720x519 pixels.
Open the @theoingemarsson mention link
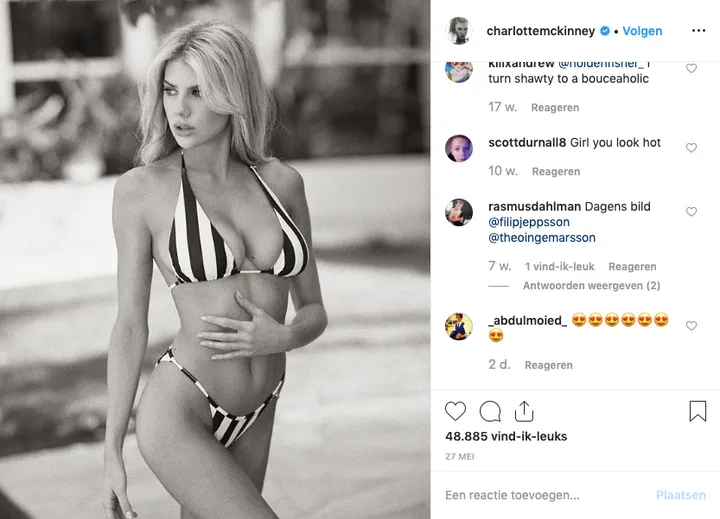542,238
